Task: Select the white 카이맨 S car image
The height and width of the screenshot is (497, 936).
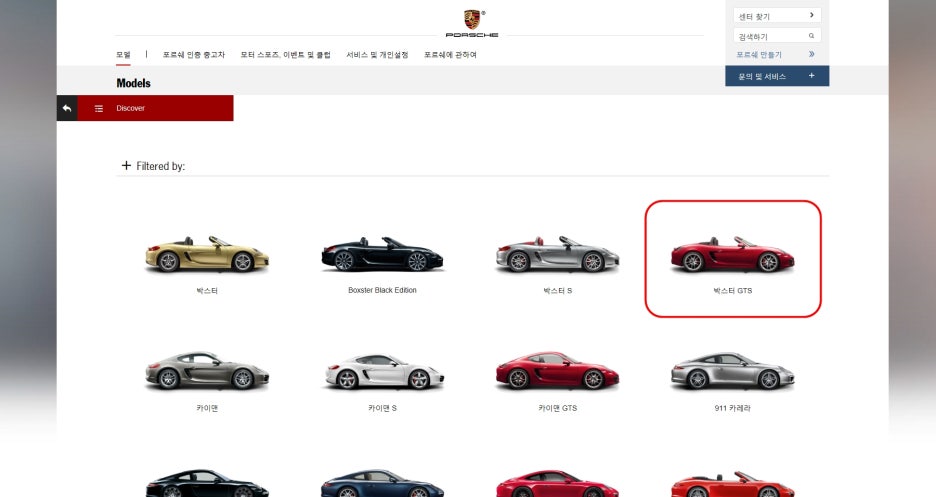Action: [x=384, y=371]
